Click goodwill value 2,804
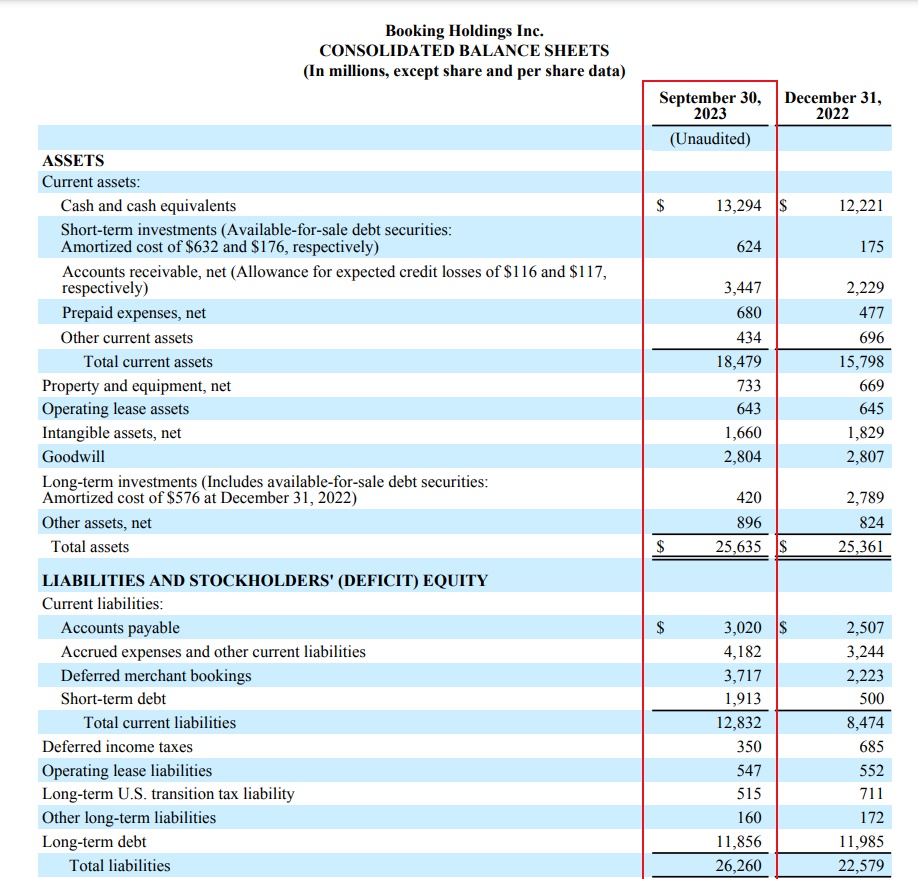Viewport: 918px width, 879px height. click(742, 457)
